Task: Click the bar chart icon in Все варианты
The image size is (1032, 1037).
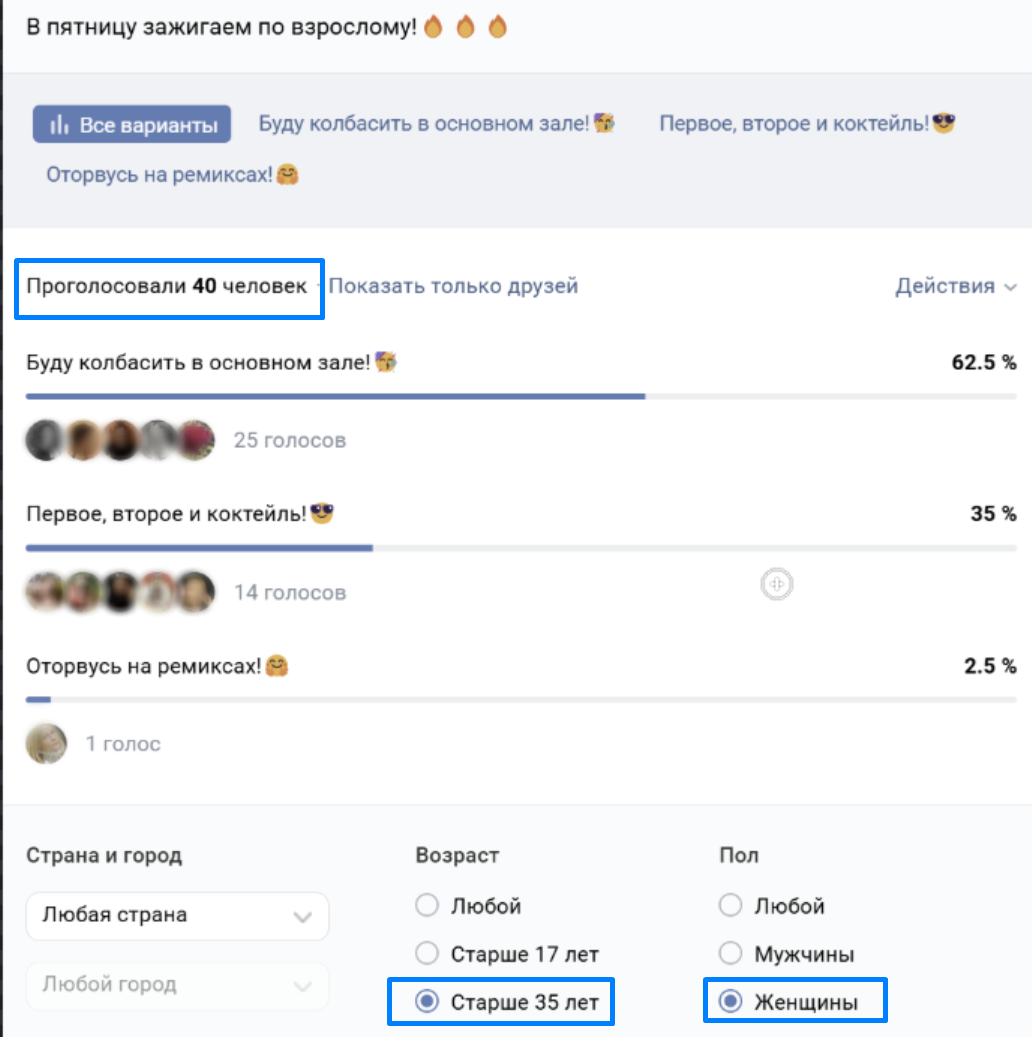Action: 59,126
